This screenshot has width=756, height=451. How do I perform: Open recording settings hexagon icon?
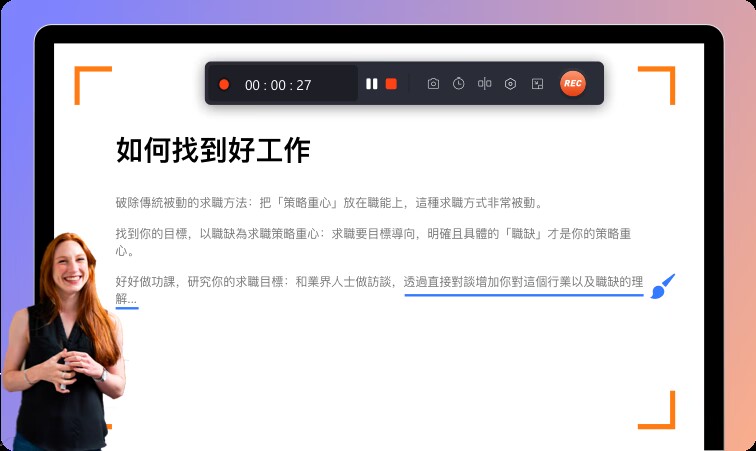(510, 84)
